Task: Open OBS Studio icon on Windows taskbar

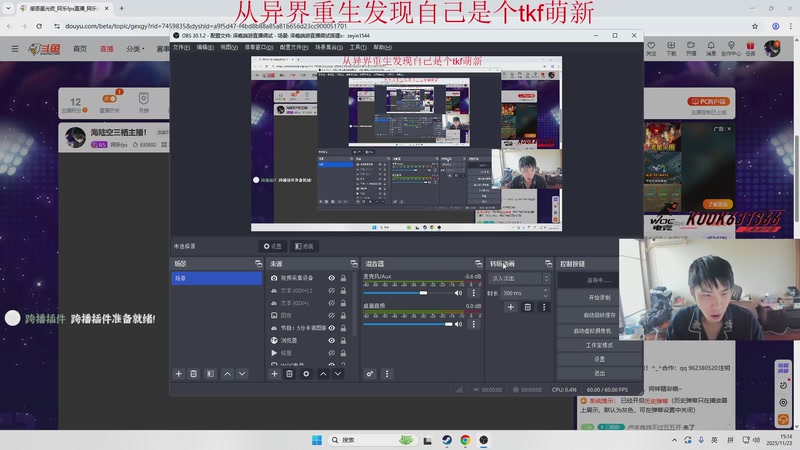Action: pos(484,440)
